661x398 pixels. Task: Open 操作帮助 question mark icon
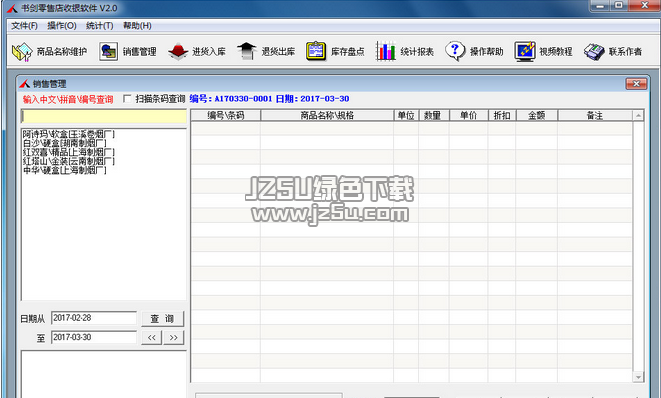tap(455, 51)
